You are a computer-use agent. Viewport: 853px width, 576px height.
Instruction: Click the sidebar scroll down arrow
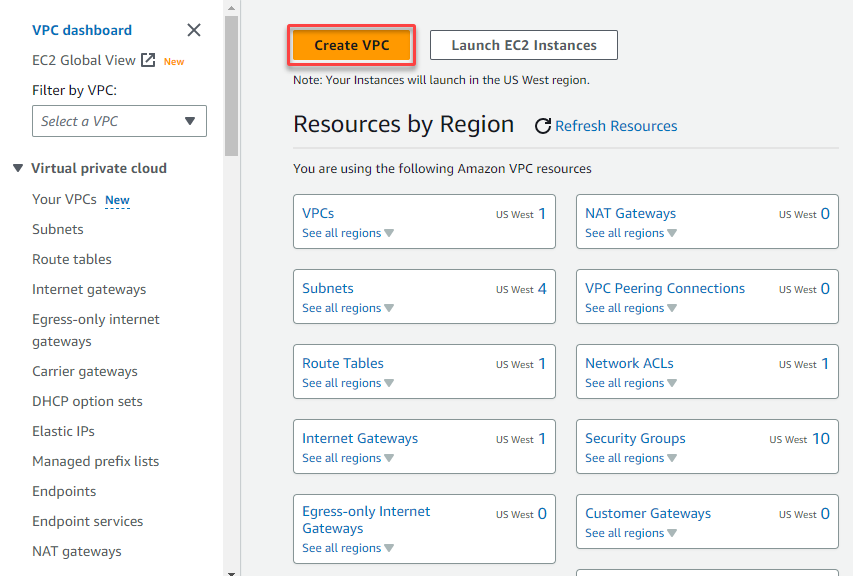click(x=231, y=572)
